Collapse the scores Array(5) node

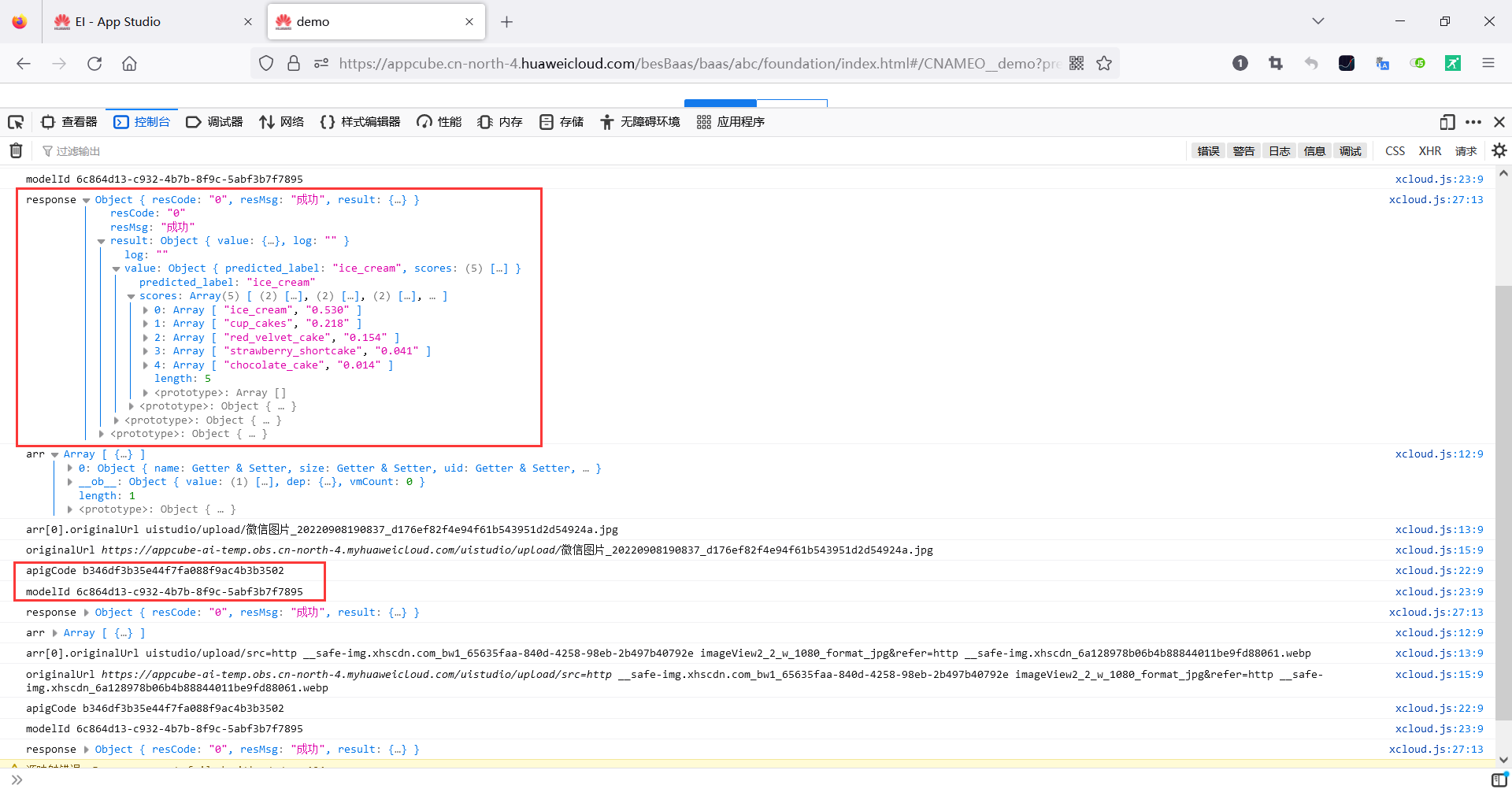(x=131, y=296)
